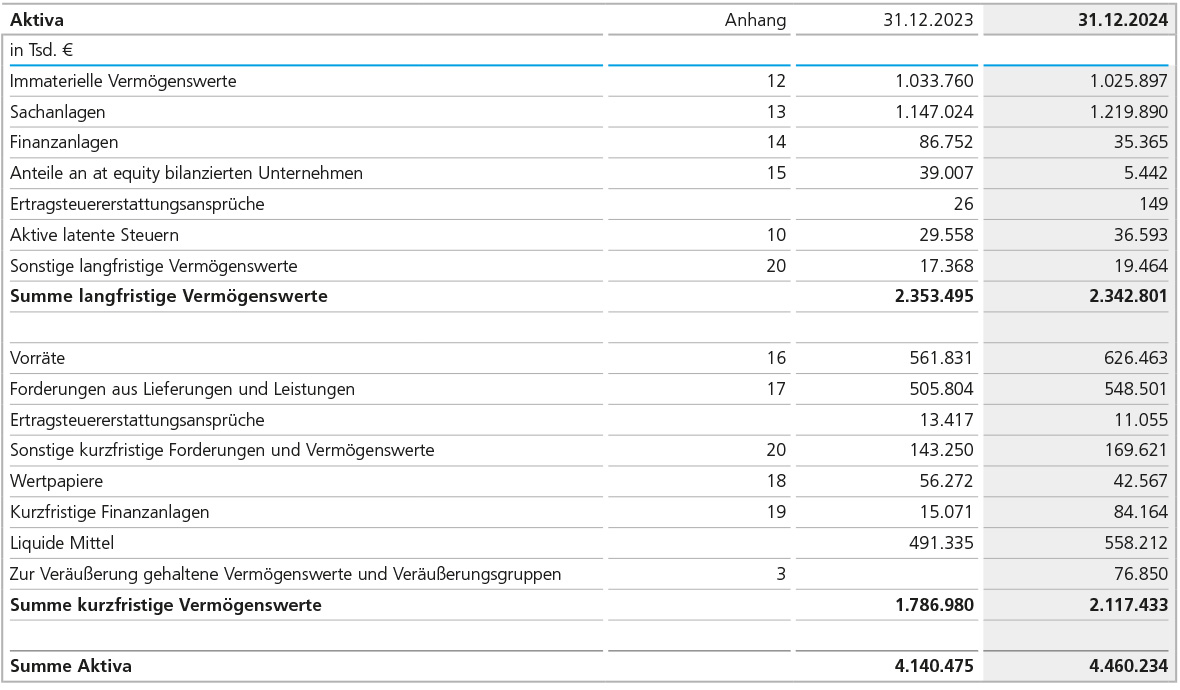
Task: Click the Aktiva column header
Action: [38, 19]
